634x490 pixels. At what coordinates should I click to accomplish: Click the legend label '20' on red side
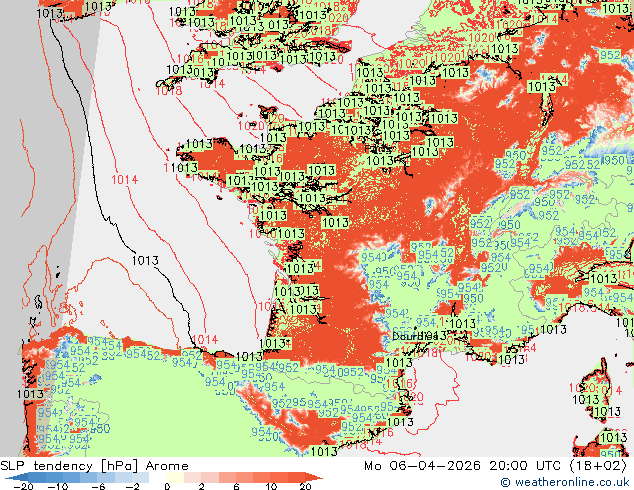pos(305,486)
